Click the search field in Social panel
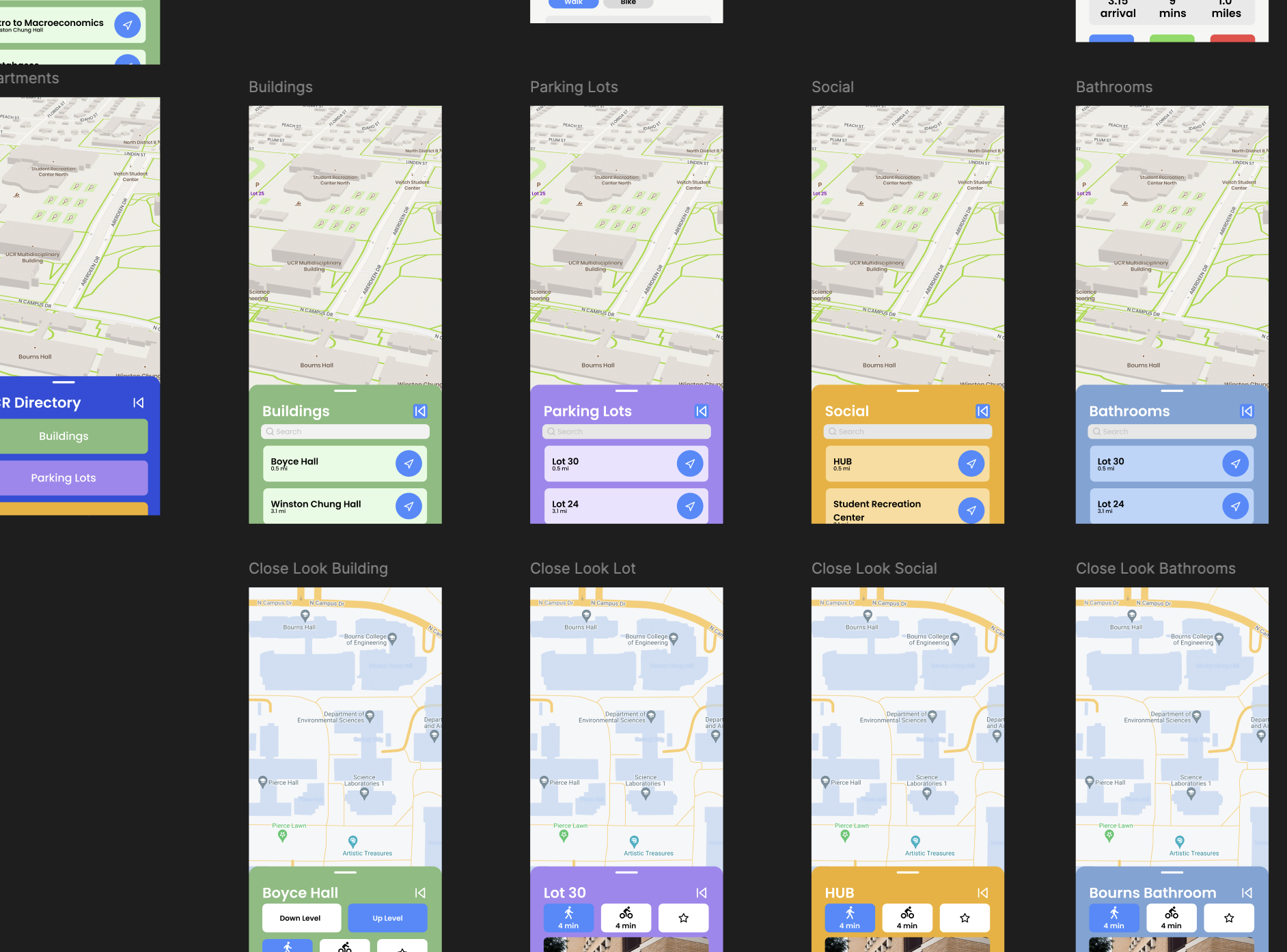The image size is (1287, 952). [908, 432]
